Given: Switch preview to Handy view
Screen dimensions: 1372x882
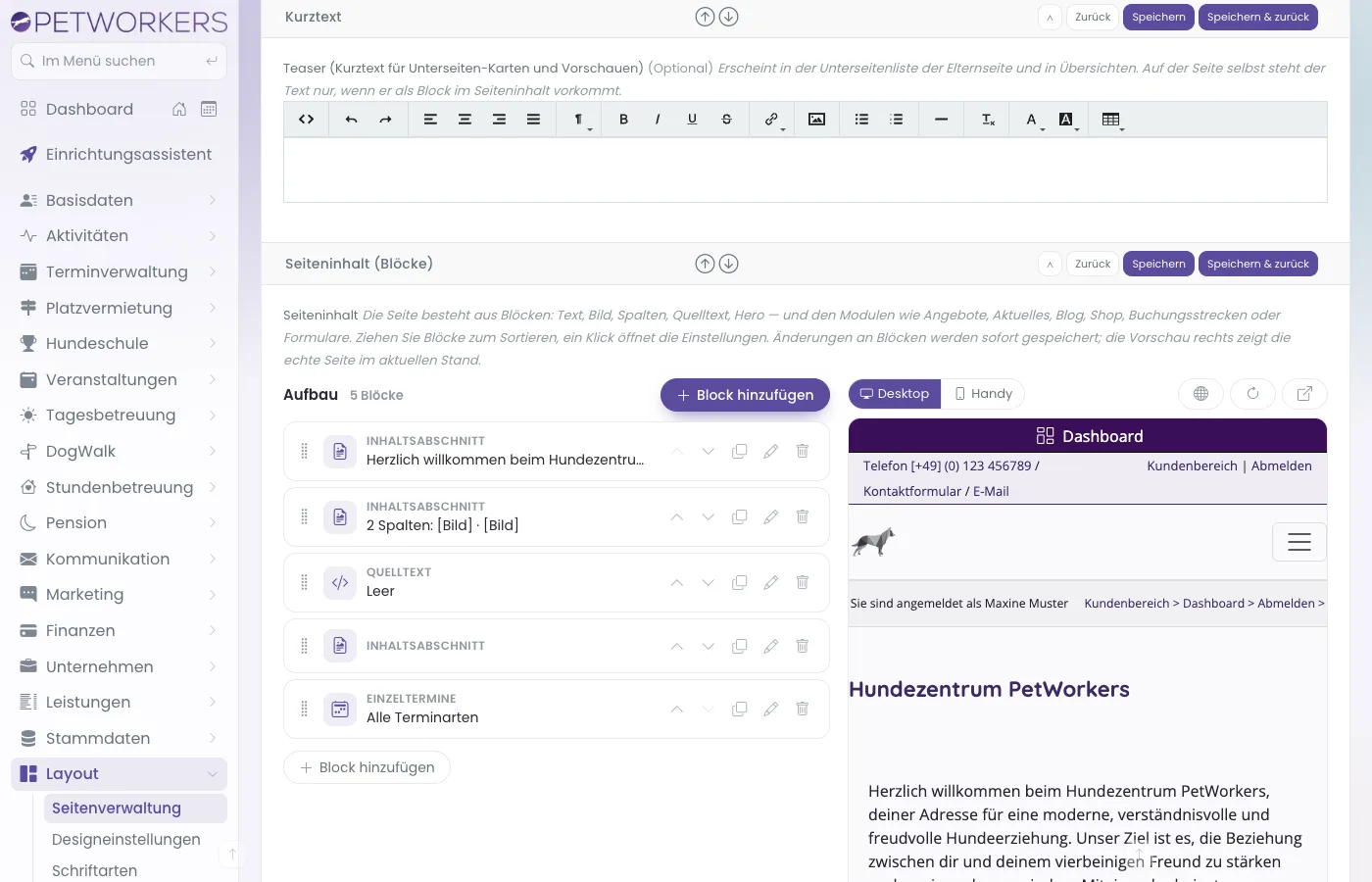Looking at the screenshot, I should pyautogui.click(x=983, y=394).
